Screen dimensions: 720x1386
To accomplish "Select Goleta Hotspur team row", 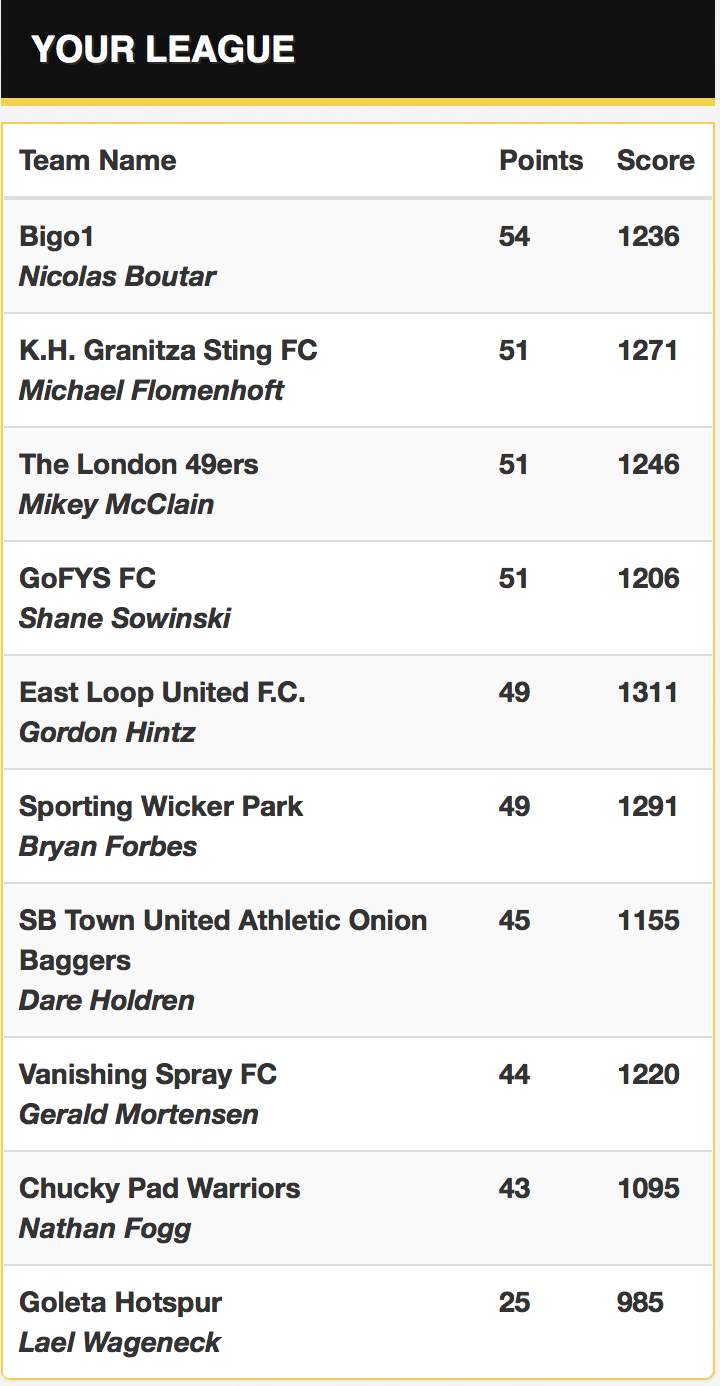I will (359, 1322).
